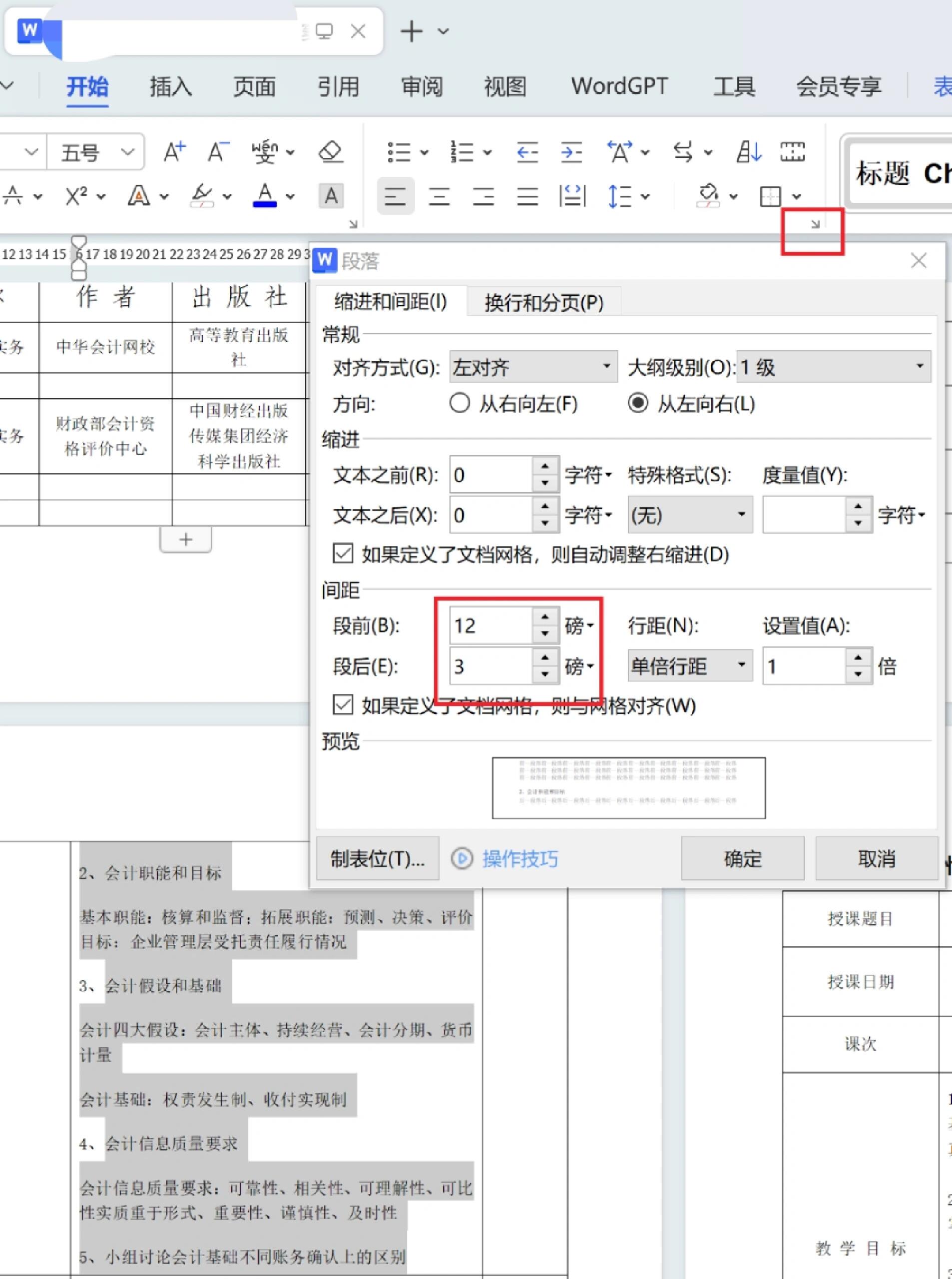Open 文本之后 unit 字符 dropdown
The height and width of the screenshot is (1279, 952).
click(588, 515)
